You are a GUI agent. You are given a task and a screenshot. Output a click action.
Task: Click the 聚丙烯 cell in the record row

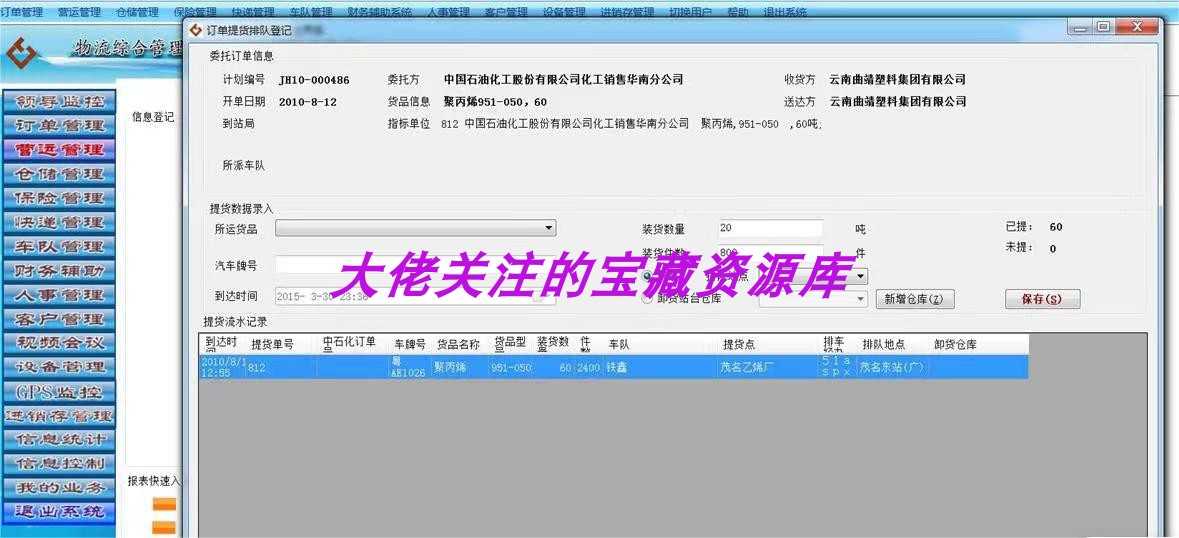[460, 367]
